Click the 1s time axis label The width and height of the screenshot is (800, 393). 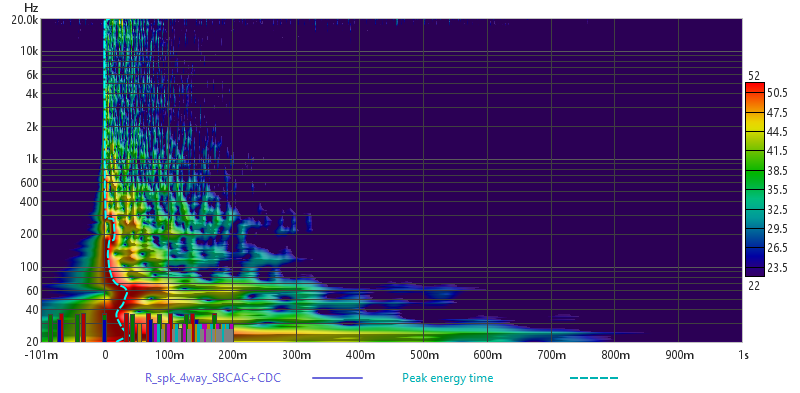(743, 354)
